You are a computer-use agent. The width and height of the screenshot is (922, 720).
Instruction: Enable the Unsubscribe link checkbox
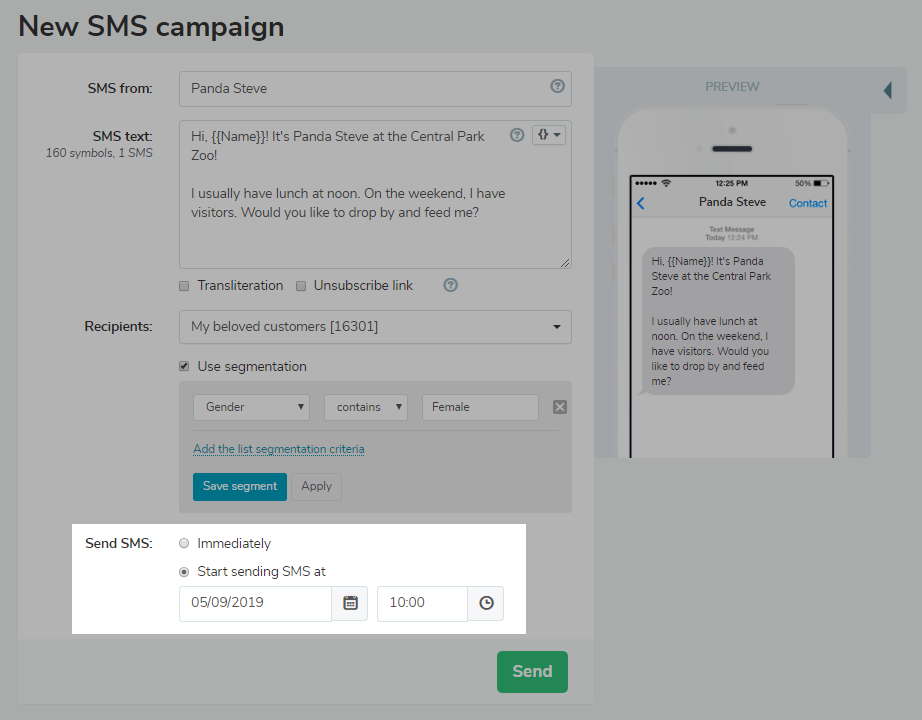pyautogui.click(x=301, y=285)
